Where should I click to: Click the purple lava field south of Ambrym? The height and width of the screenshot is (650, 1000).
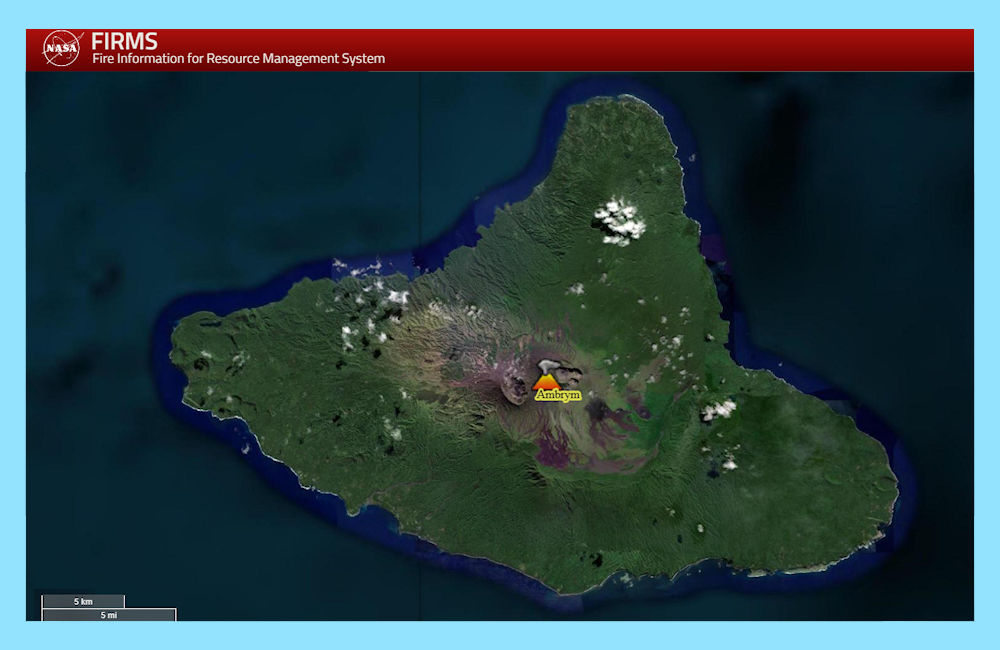tap(560, 455)
